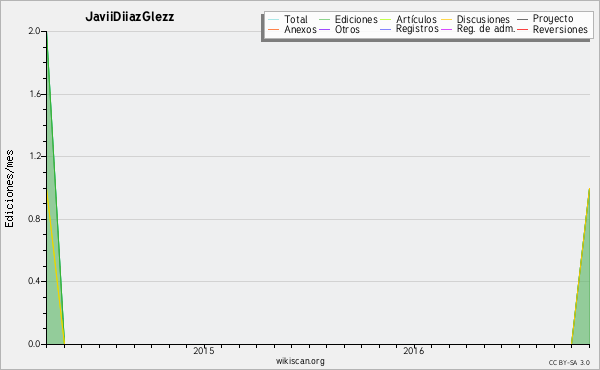Click the 0.8 y-axis value
This screenshot has height=370, width=600.
[34, 219]
